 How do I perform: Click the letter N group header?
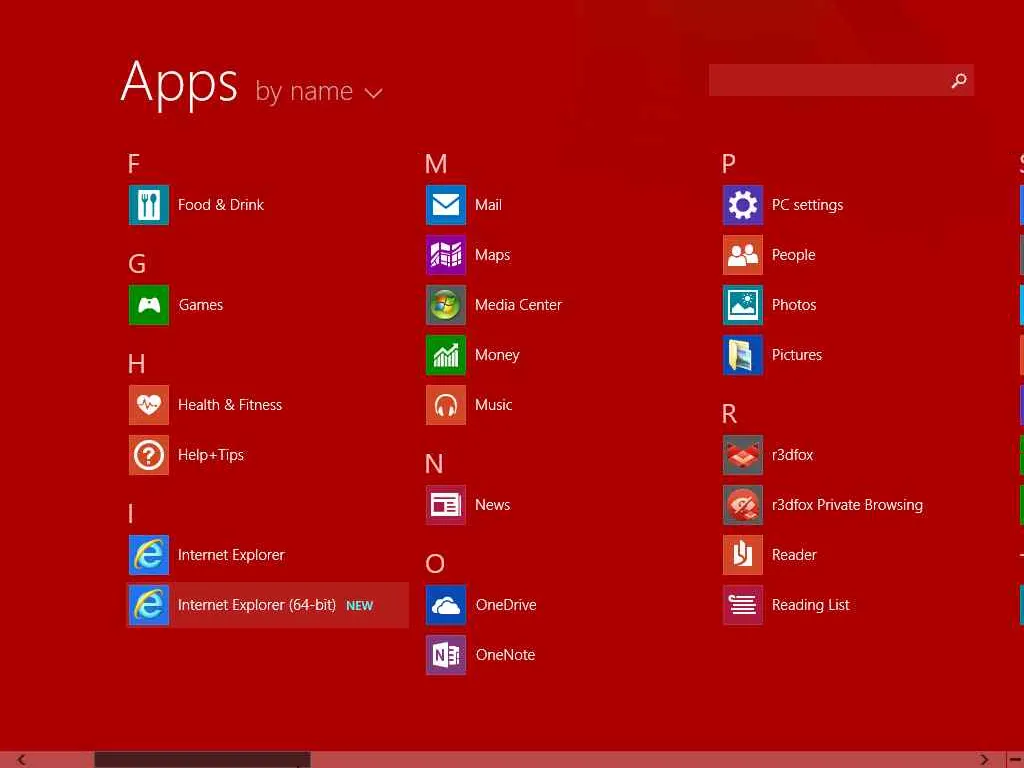[434, 464]
